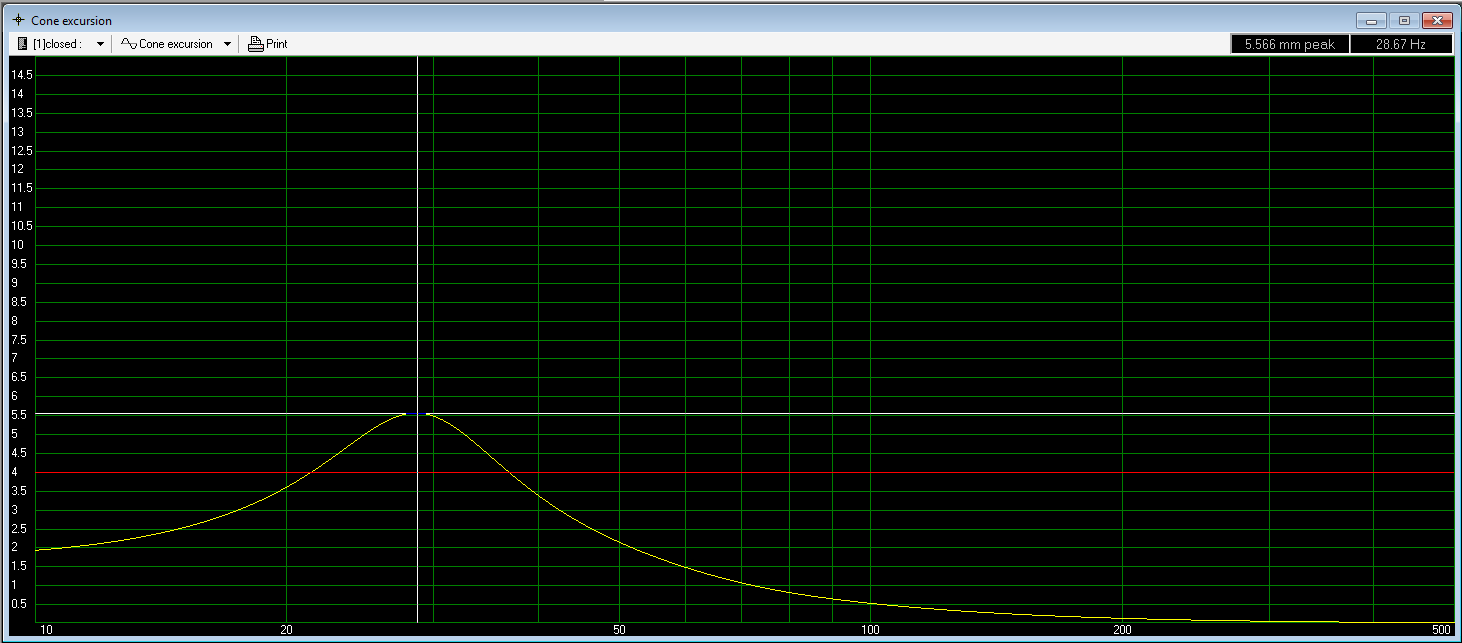The image size is (1462, 643).
Task: Click the 200 label on frequency axis
Action: click(1122, 630)
